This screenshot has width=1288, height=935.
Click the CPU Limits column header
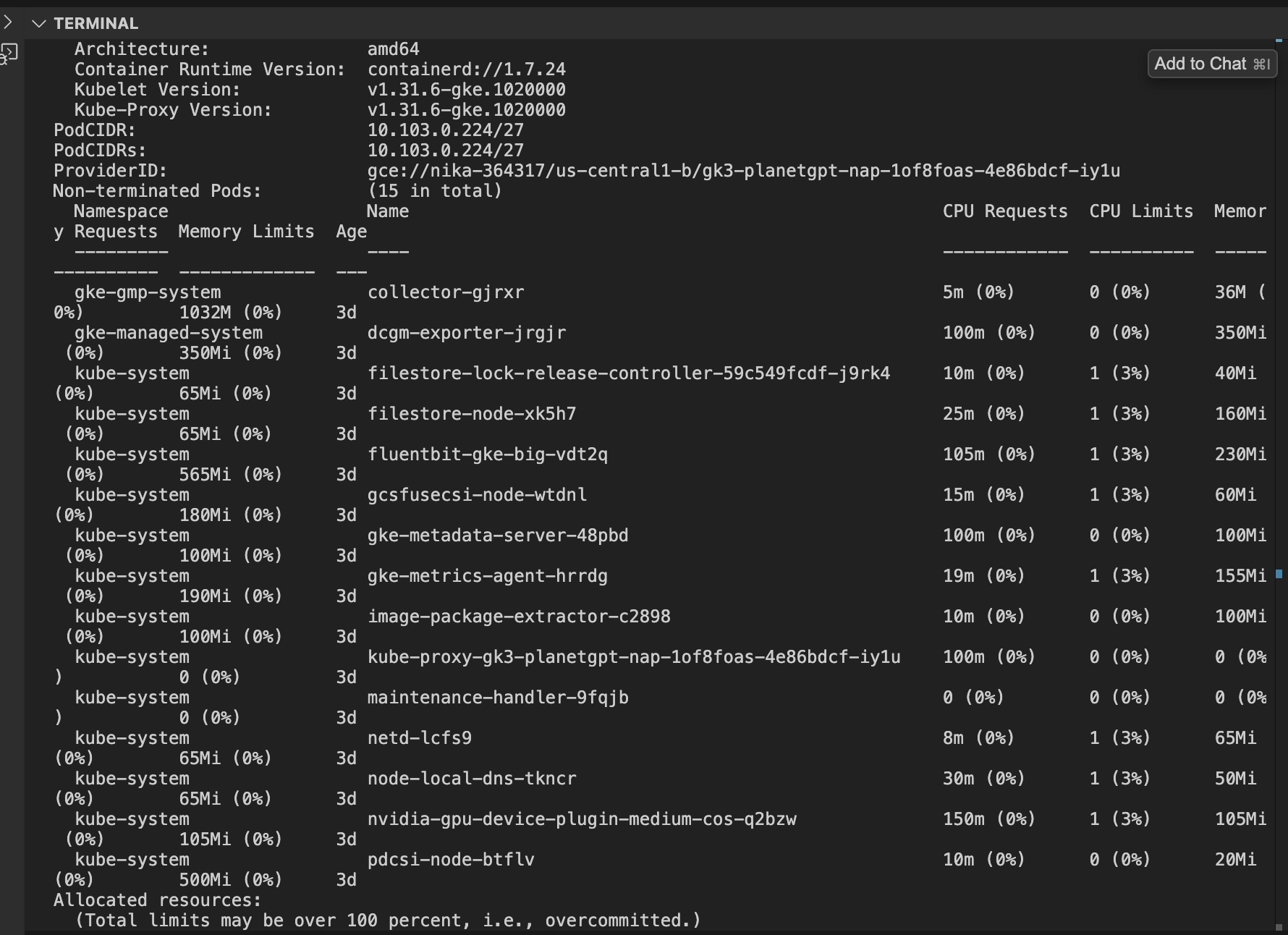click(x=1140, y=211)
